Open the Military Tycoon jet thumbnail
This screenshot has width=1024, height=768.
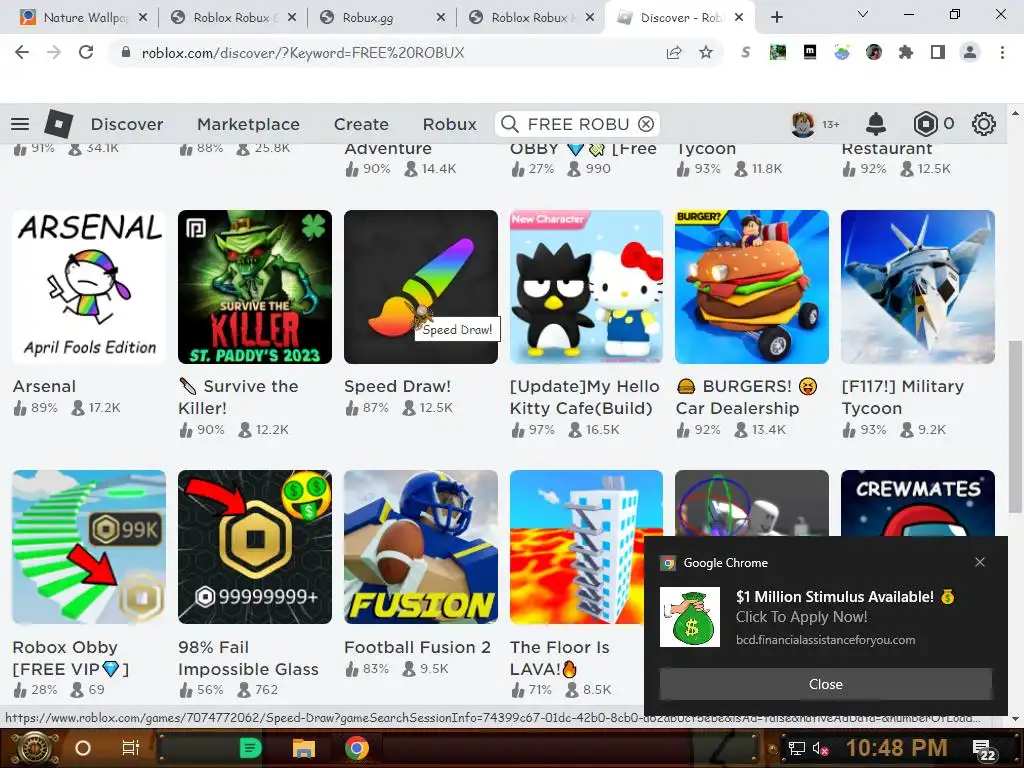[918, 287]
